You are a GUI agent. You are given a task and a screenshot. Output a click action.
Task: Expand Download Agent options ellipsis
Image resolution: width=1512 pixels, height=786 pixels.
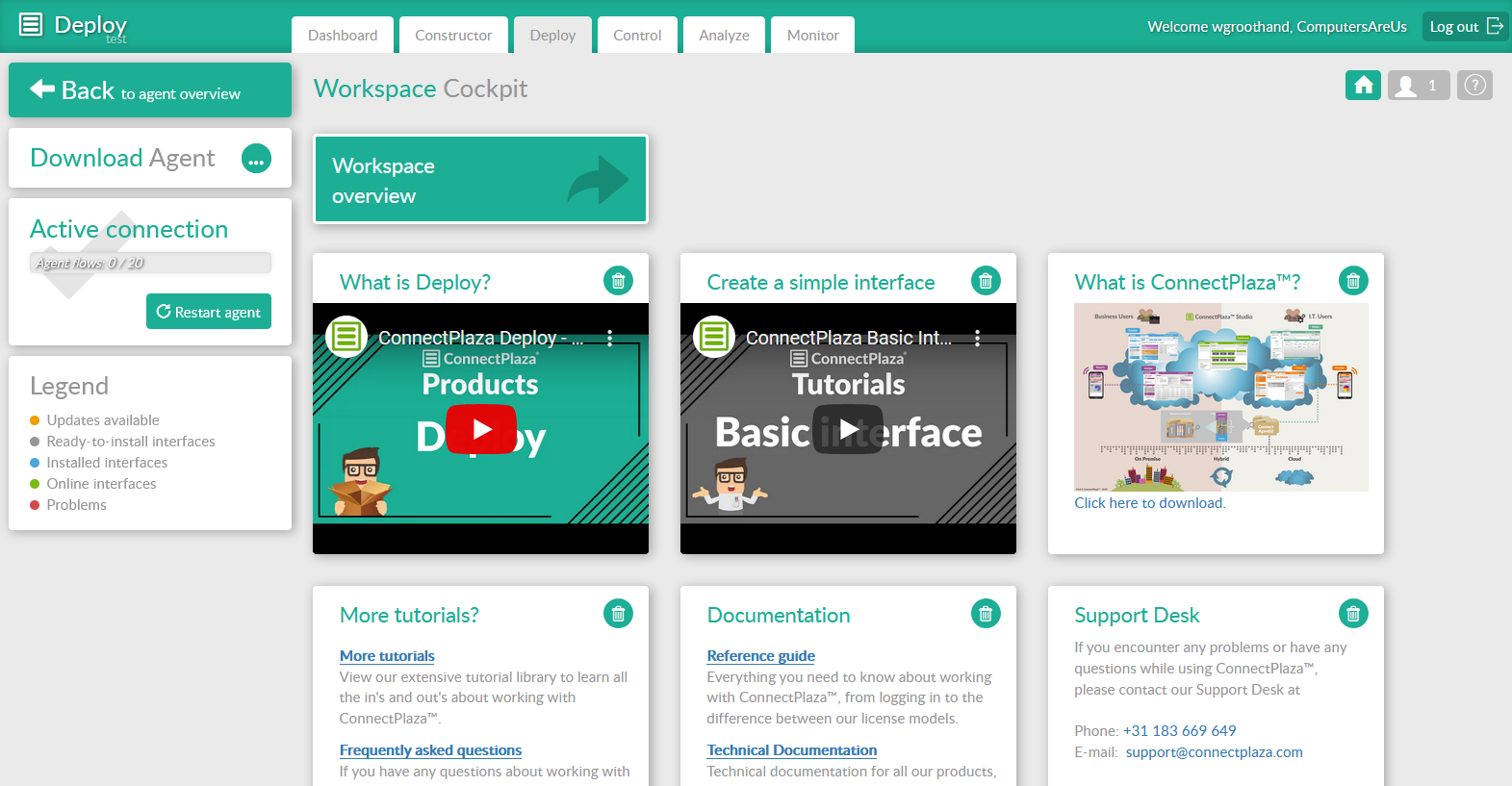click(x=256, y=159)
